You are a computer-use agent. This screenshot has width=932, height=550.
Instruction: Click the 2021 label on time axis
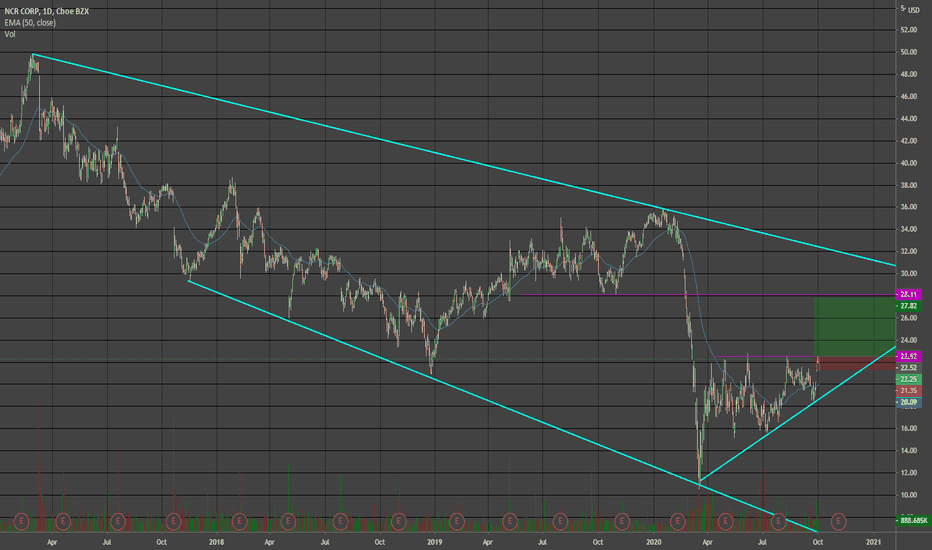(x=873, y=542)
